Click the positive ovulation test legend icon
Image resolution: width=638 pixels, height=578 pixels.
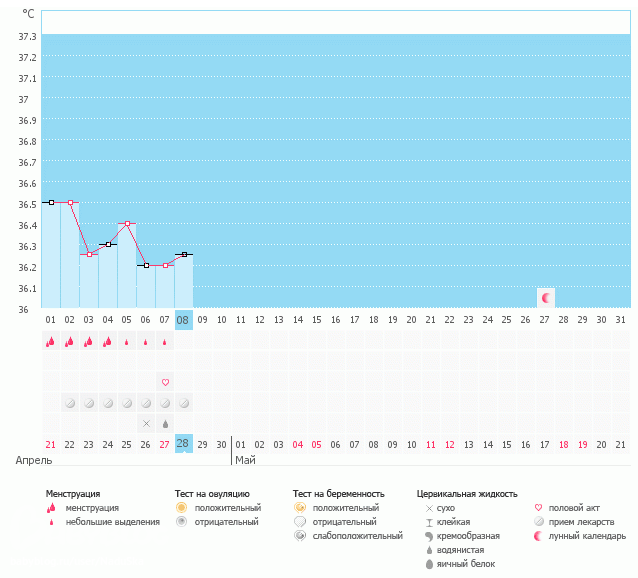pyautogui.click(x=181, y=508)
